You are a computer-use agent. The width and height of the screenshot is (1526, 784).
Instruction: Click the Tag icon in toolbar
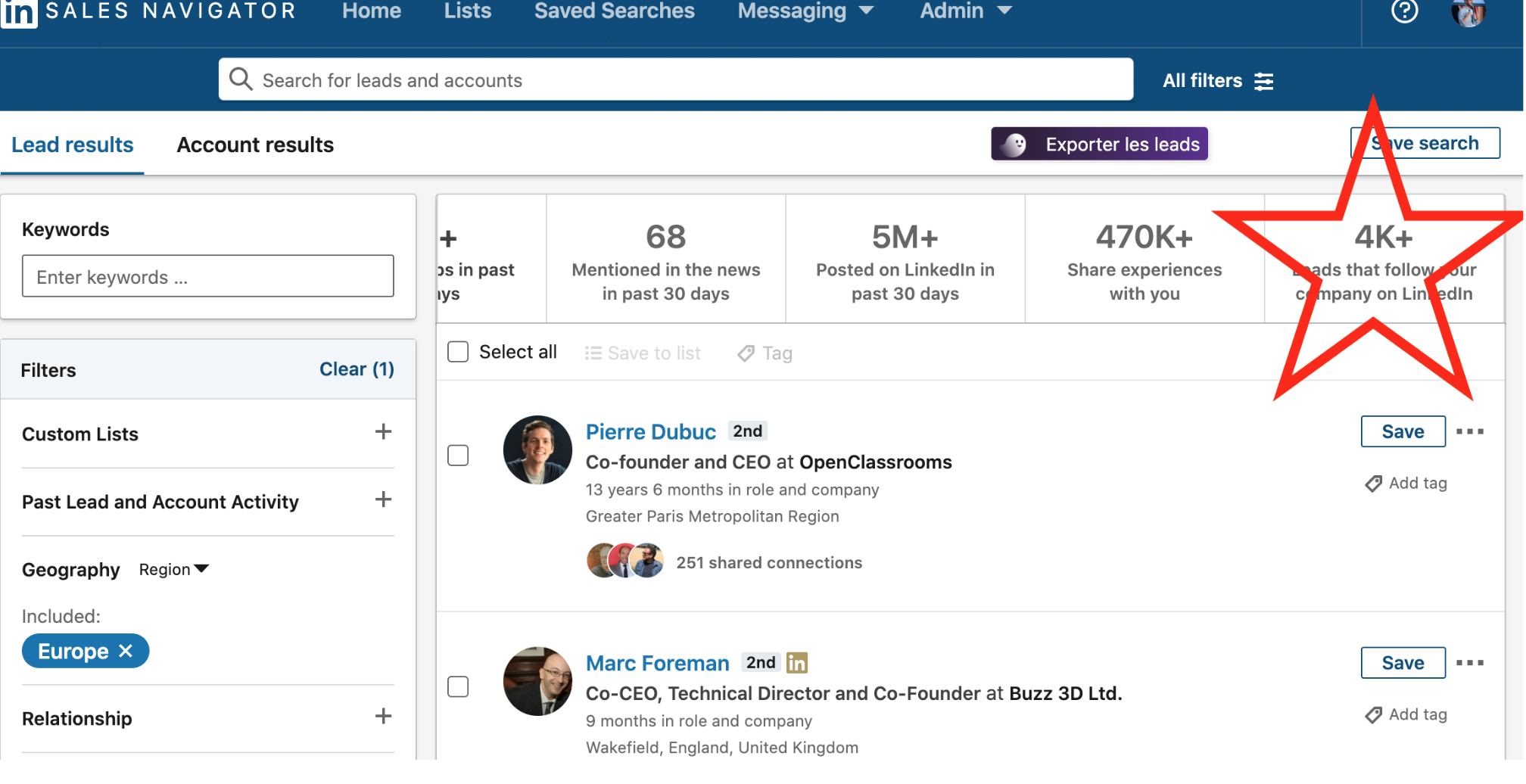[746, 353]
